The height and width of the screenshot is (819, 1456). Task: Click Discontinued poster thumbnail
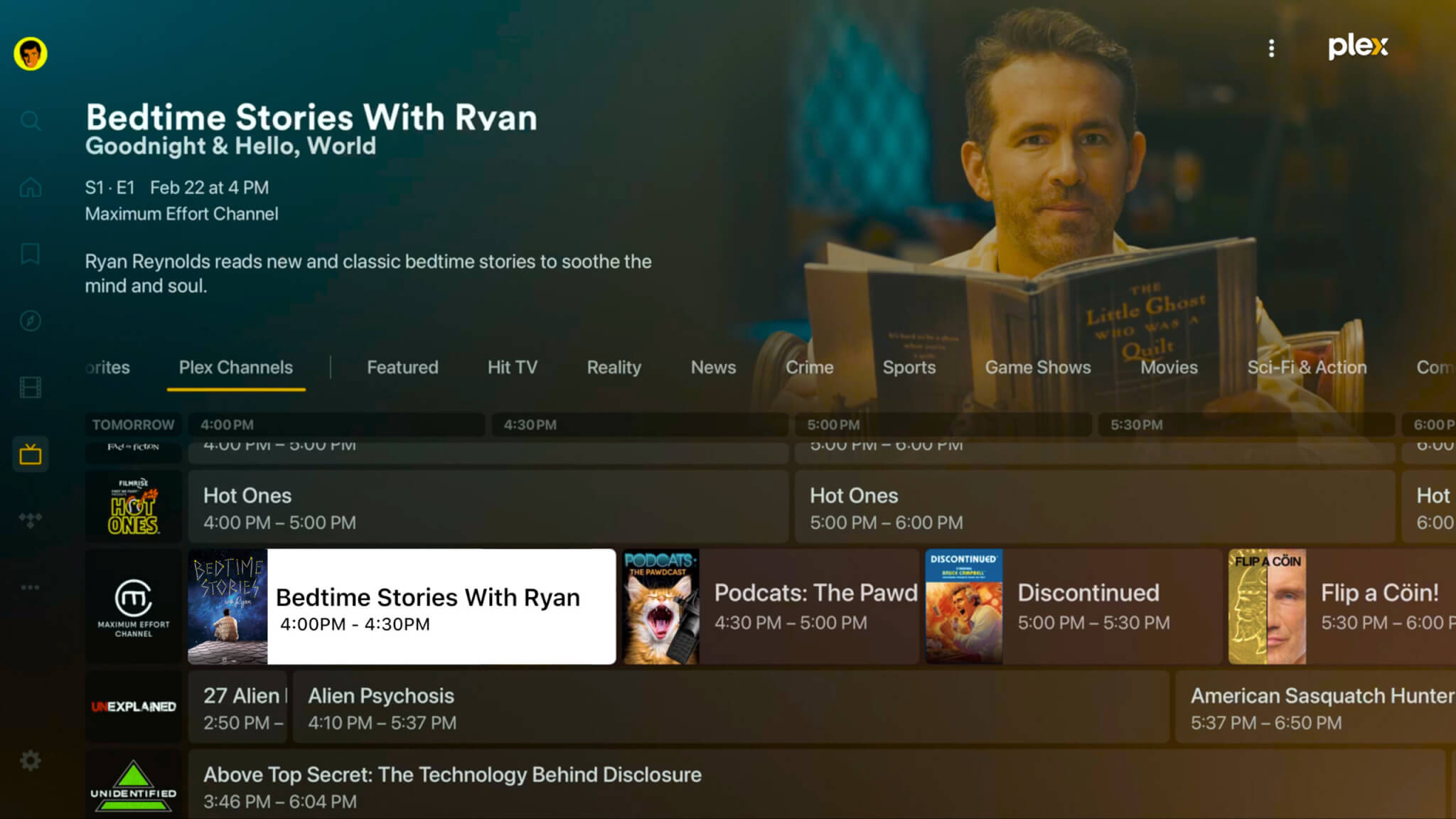pyautogui.click(x=964, y=606)
